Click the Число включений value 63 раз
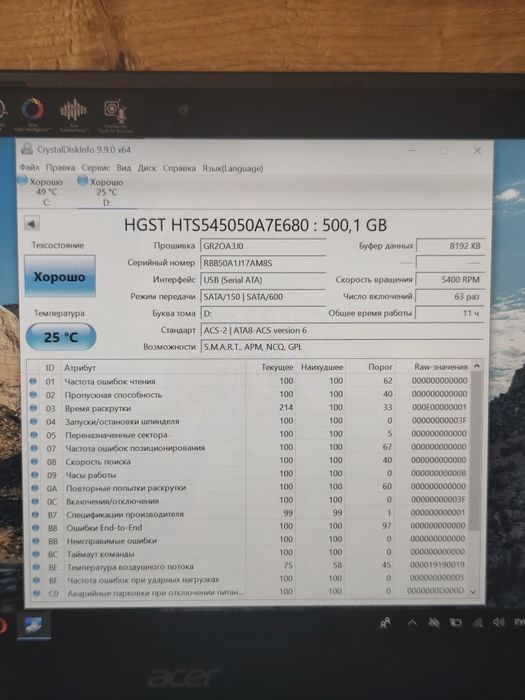 450,296
